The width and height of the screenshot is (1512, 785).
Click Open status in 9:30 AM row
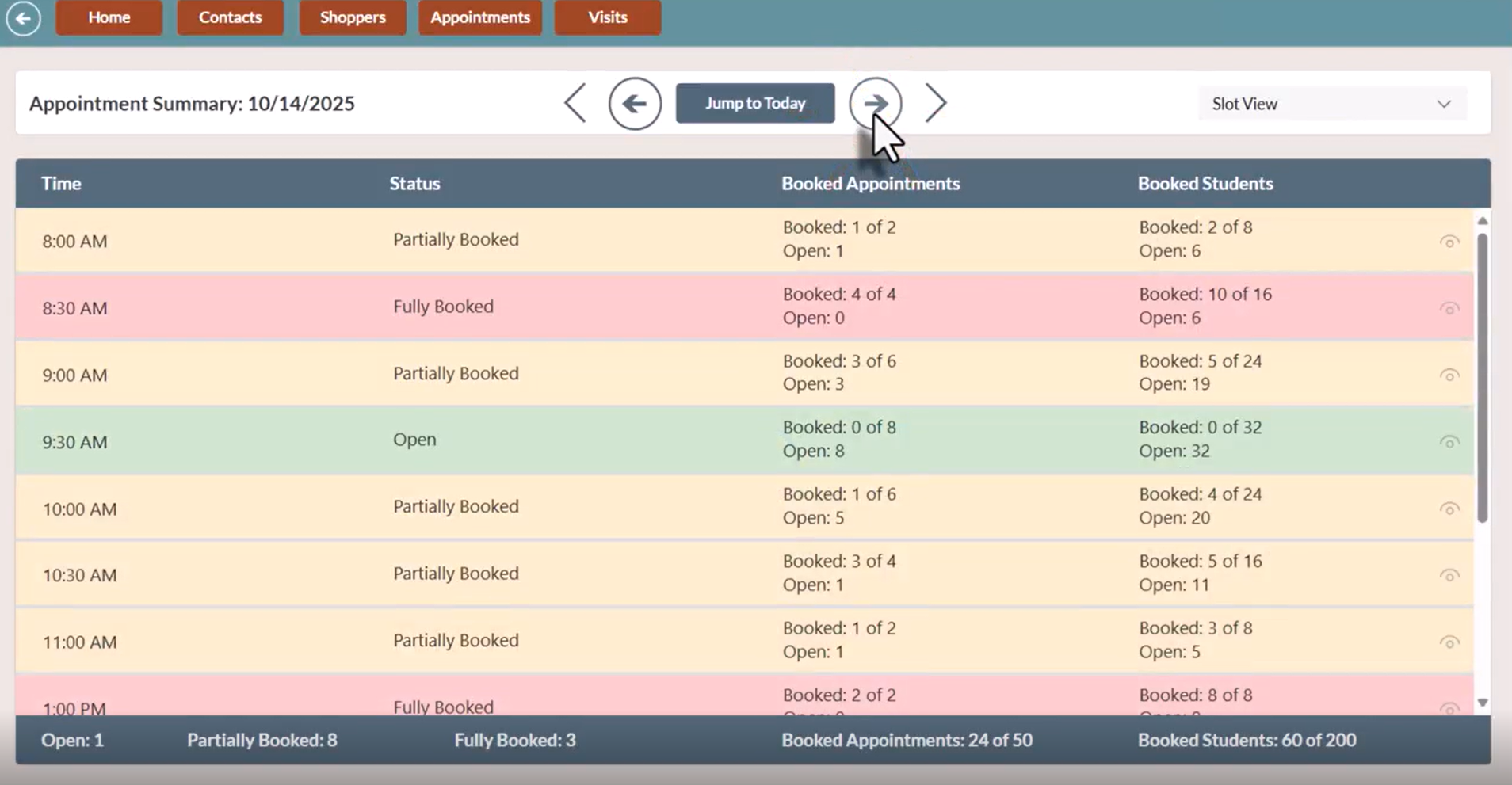414,440
